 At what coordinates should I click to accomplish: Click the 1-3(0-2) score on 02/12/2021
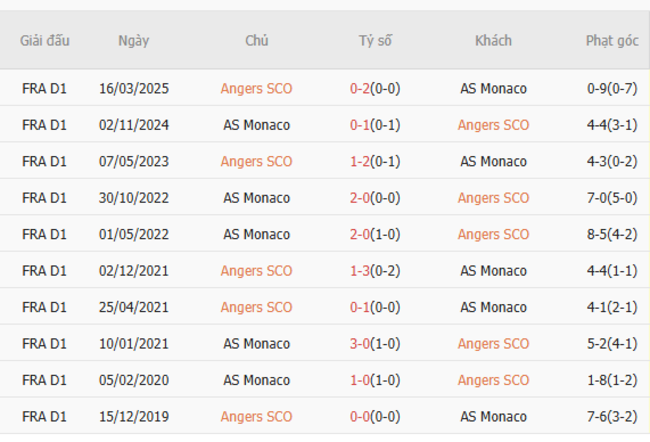(375, 271)
